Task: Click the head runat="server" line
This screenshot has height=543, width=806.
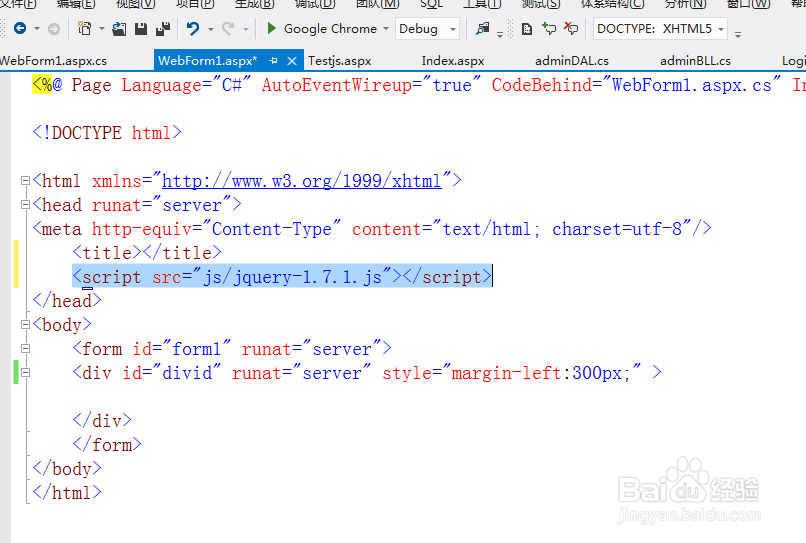Action: click(x=137, y=205)
